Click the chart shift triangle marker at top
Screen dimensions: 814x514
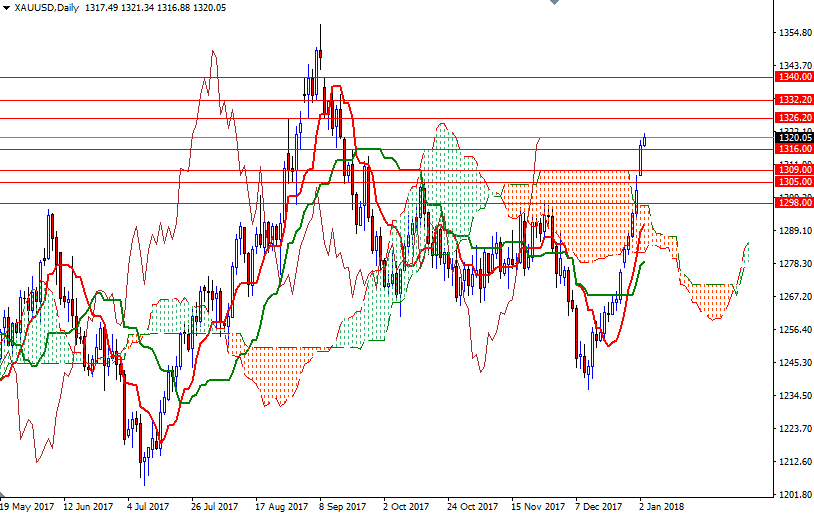point(553,4)
